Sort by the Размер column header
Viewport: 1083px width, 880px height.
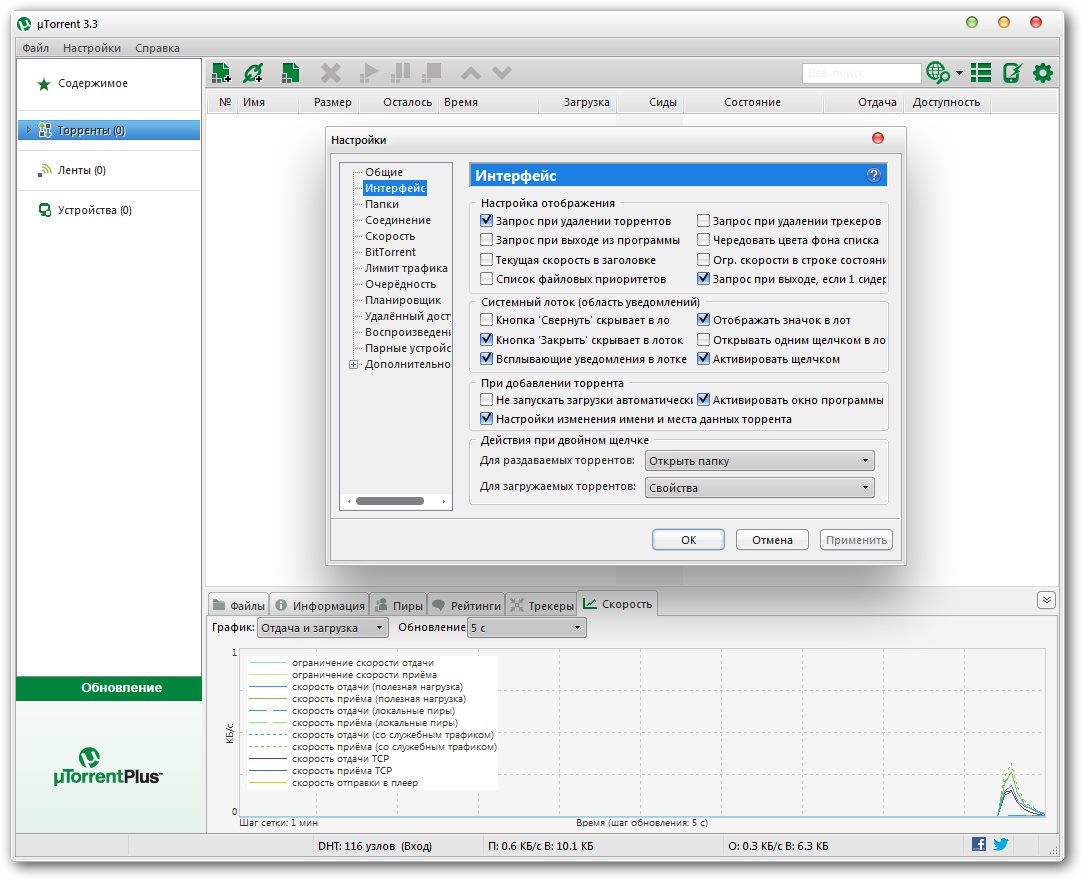coord(332,102)
